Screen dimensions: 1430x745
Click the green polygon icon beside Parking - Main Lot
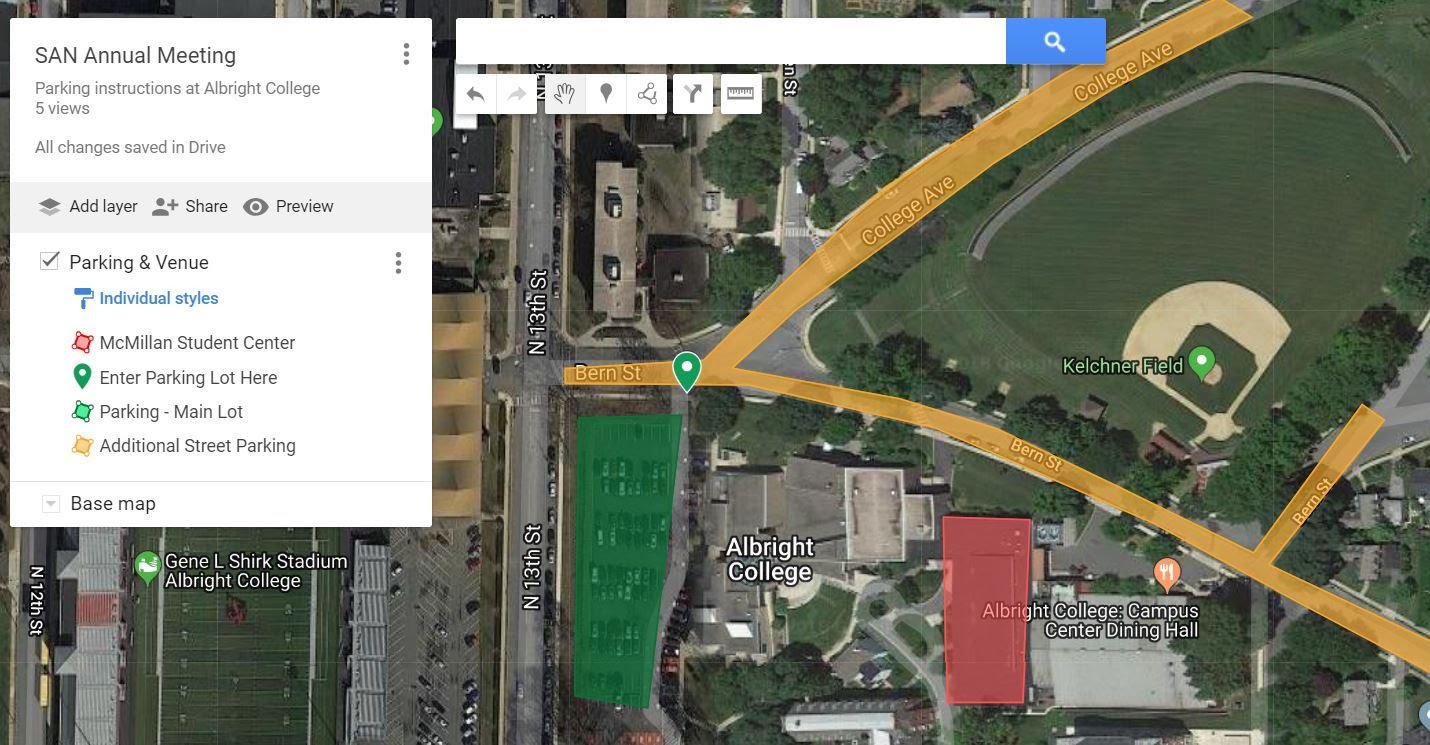tap(83, 412)
